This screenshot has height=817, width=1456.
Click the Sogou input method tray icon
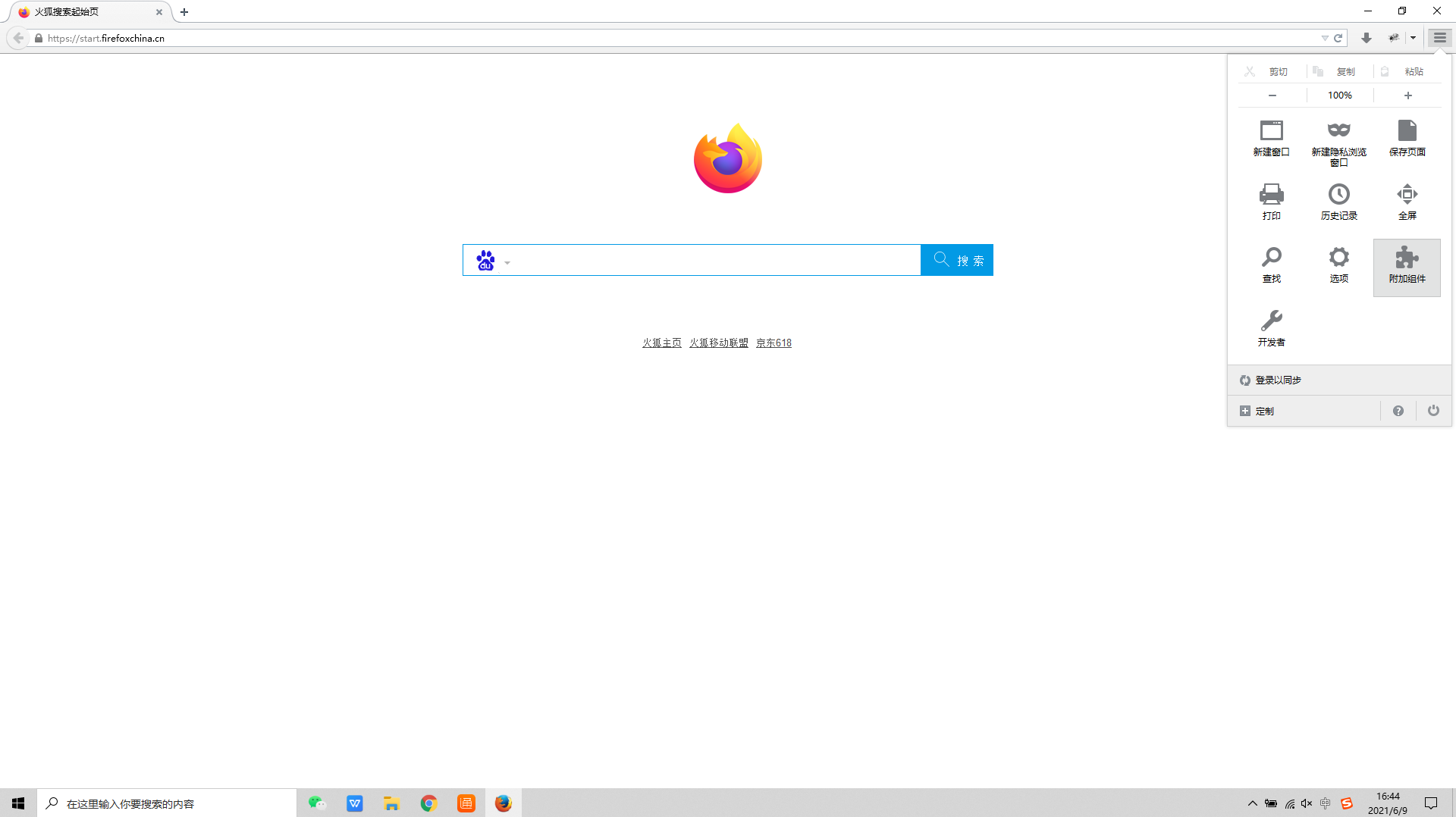[x=1346, y=803]
